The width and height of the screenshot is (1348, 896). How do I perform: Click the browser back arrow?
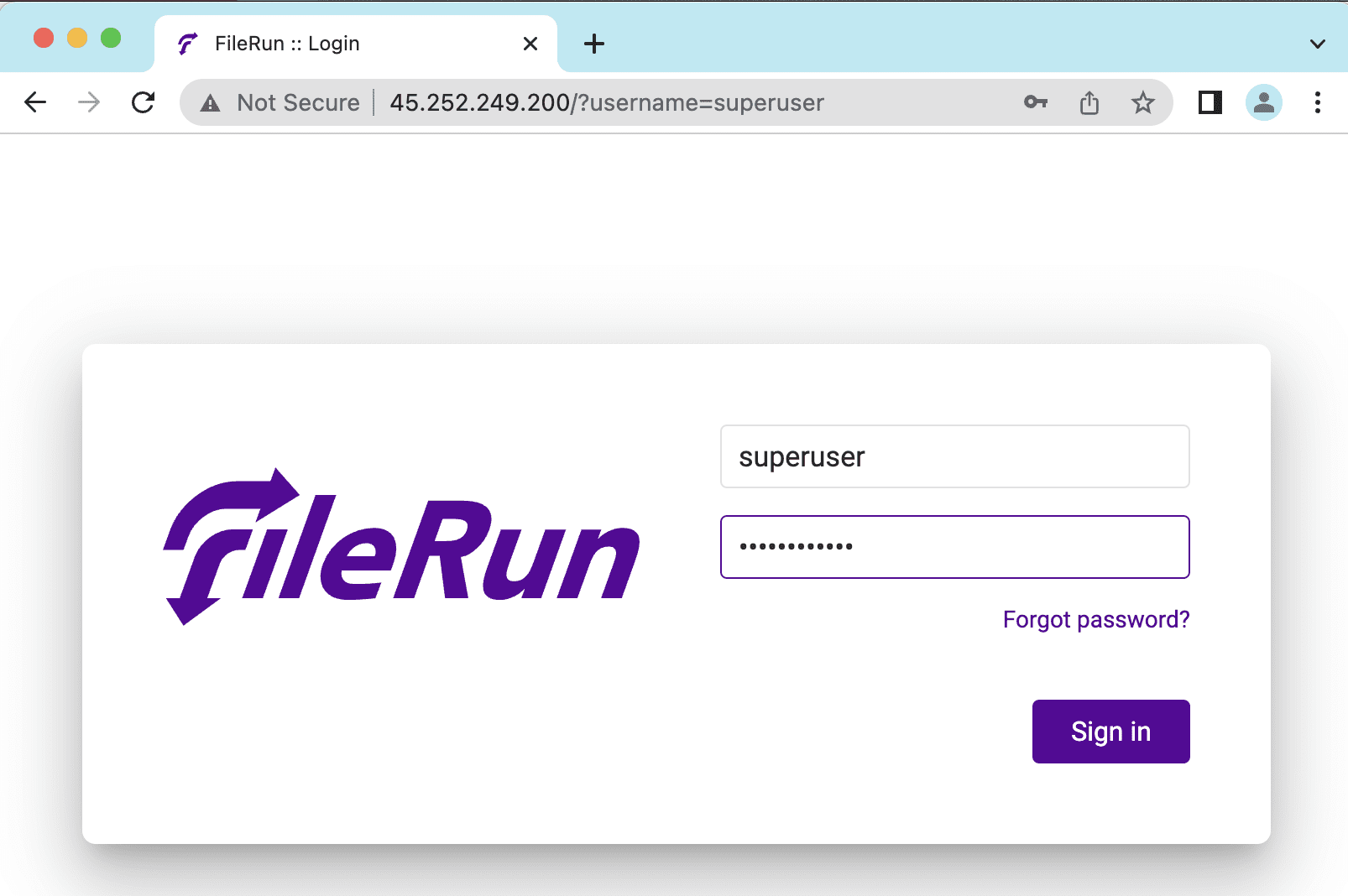35,102
